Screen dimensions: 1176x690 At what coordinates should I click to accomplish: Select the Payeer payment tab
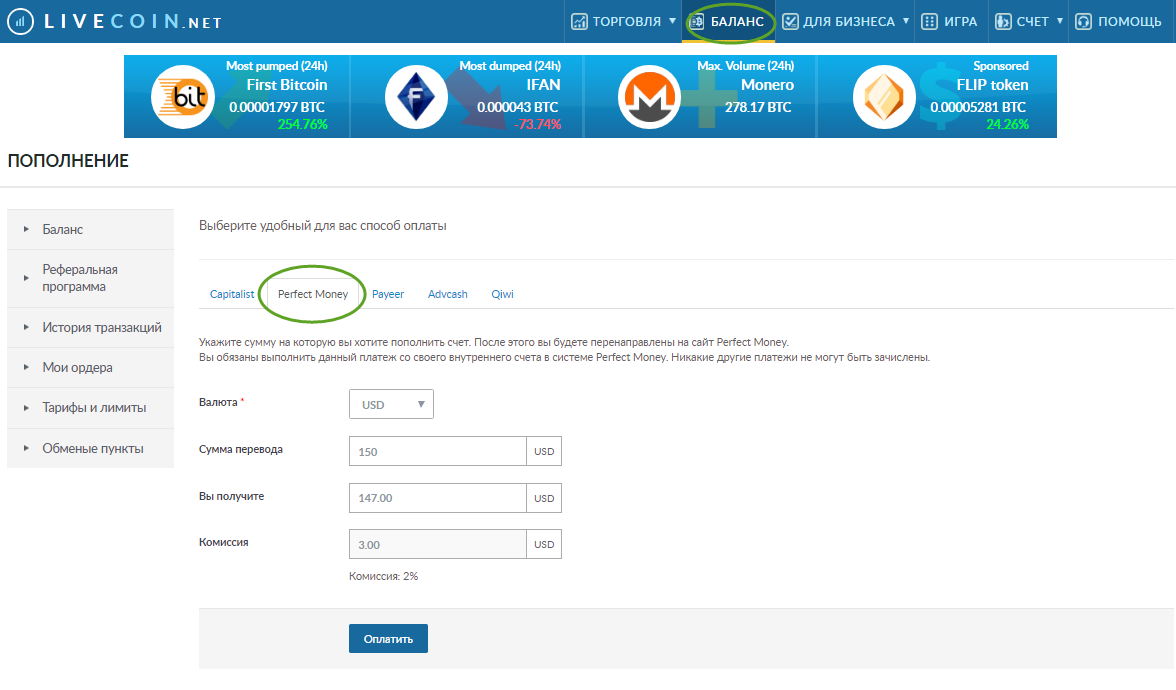coord(388,295)
